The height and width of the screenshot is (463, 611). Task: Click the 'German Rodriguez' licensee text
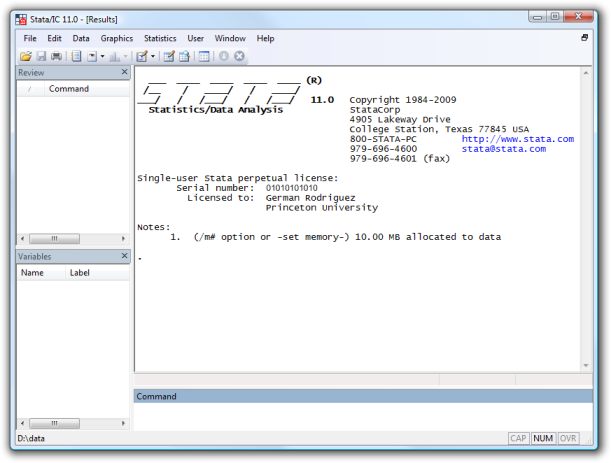tap(311, 198)
